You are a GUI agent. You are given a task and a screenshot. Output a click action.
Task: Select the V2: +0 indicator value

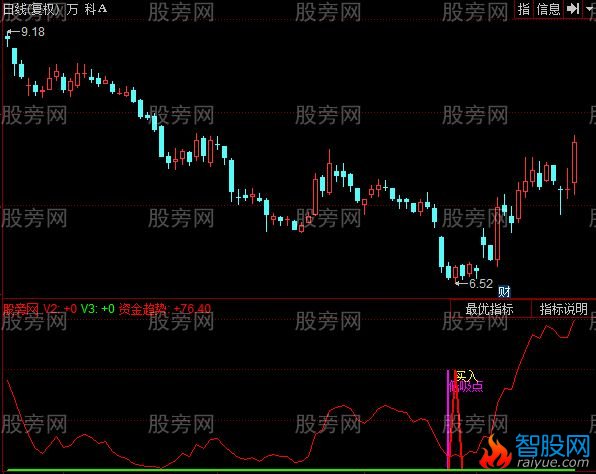pos(60,309)
